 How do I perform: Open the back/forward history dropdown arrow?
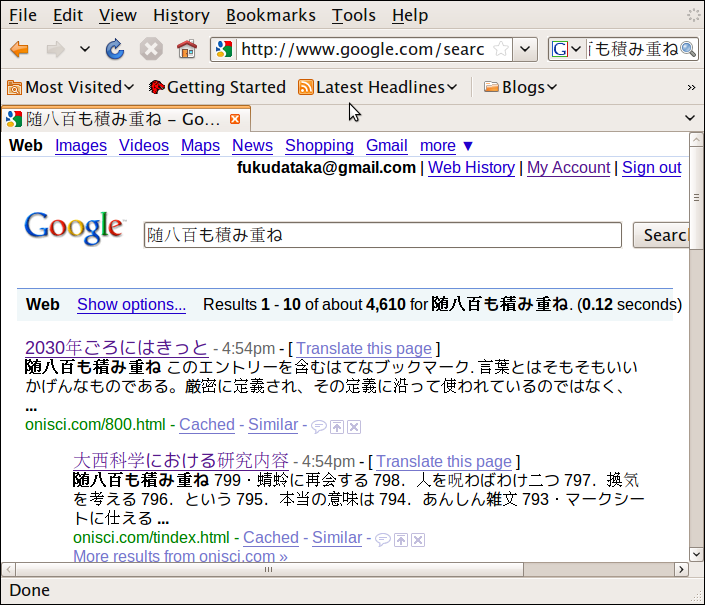click(x=85, y=49)
